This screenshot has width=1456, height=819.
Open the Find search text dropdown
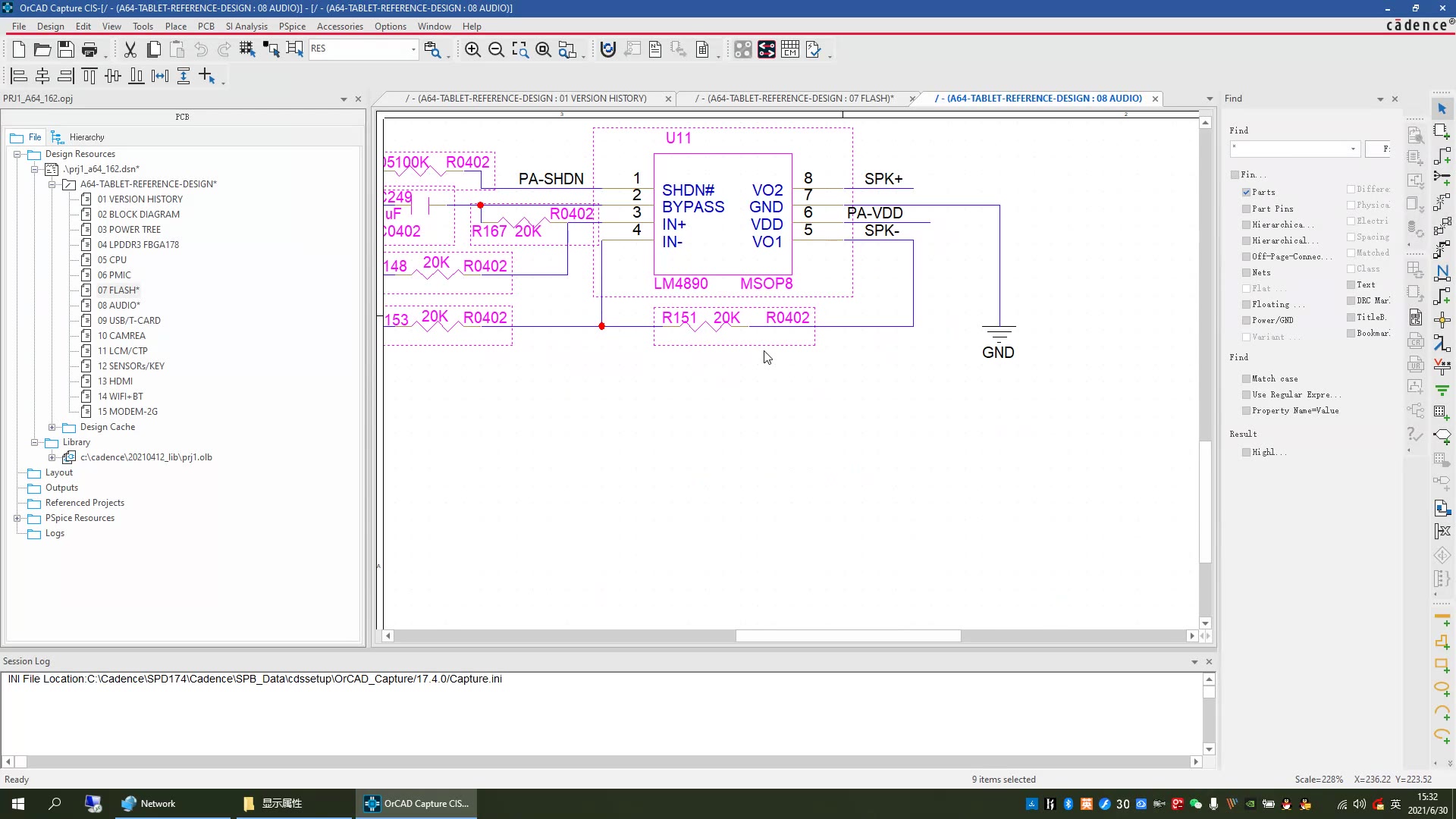(x=1353, y=149)
